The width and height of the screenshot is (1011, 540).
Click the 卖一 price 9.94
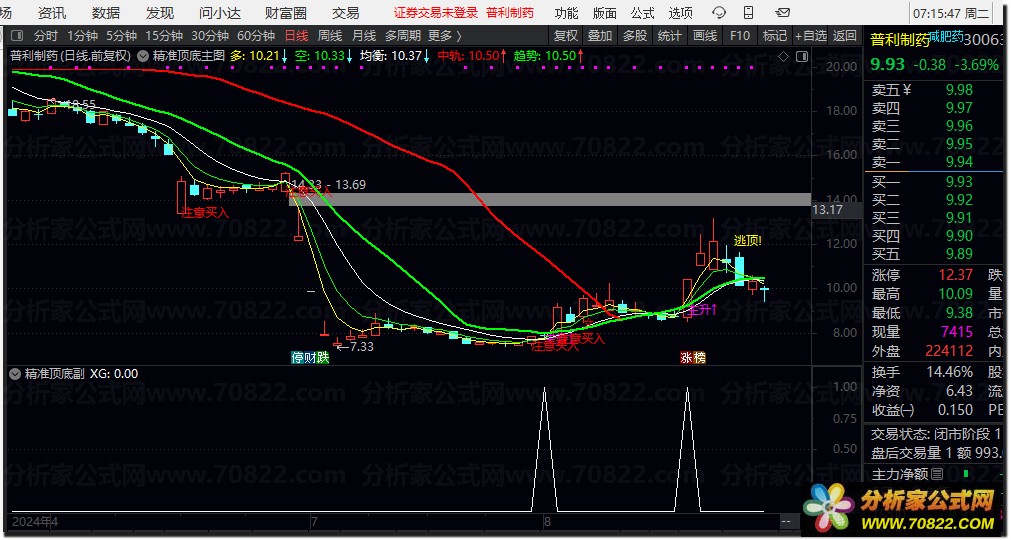click(959, 162)
